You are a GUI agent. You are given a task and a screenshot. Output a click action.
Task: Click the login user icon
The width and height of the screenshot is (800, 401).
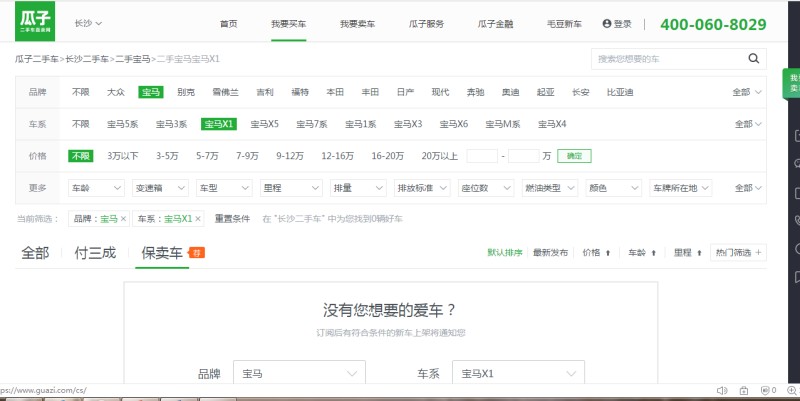[x=607, y=23]
